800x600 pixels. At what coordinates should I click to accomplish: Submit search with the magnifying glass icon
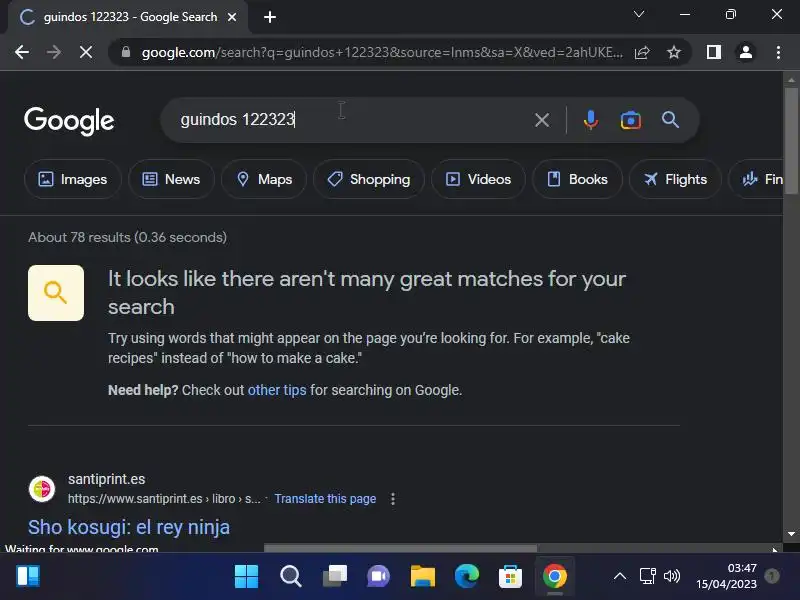670,120
